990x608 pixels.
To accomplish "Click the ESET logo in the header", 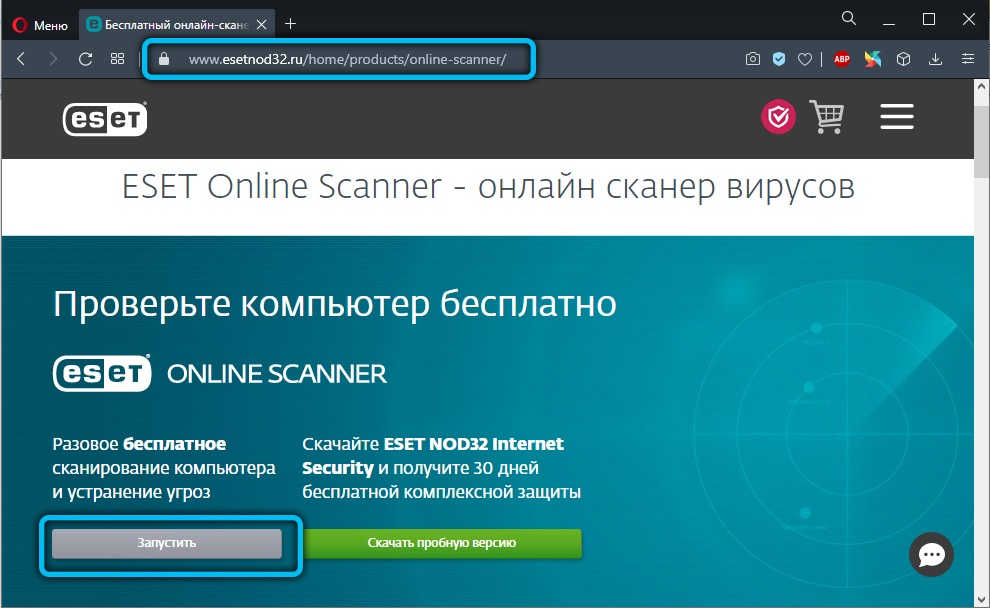I will pyautogui.click(x=105, y=119).
